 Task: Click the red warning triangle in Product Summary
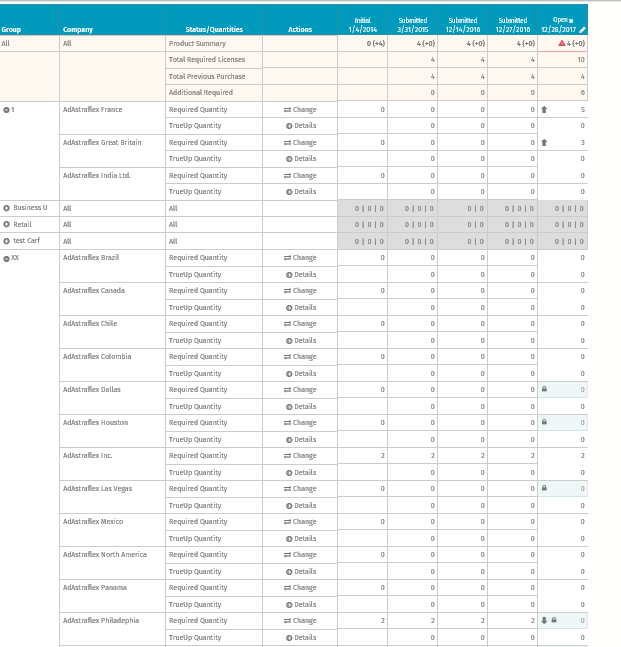coord(562,43)
